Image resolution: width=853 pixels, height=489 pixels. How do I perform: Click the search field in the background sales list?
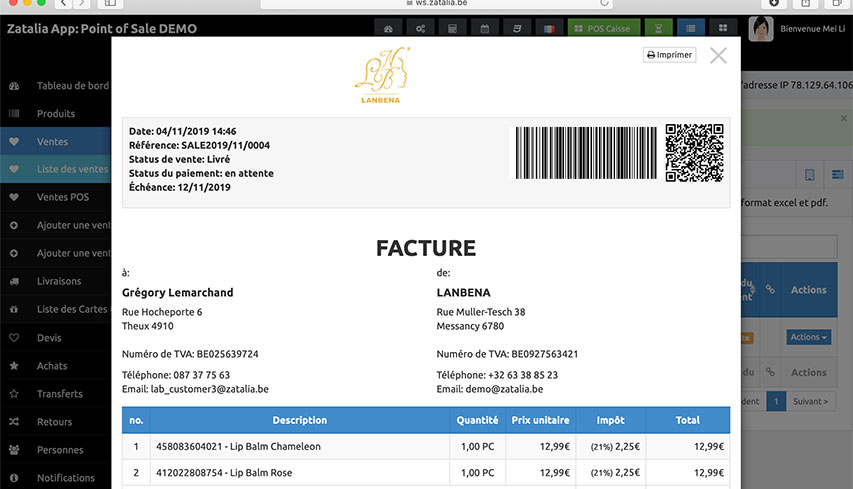point(789,246)
